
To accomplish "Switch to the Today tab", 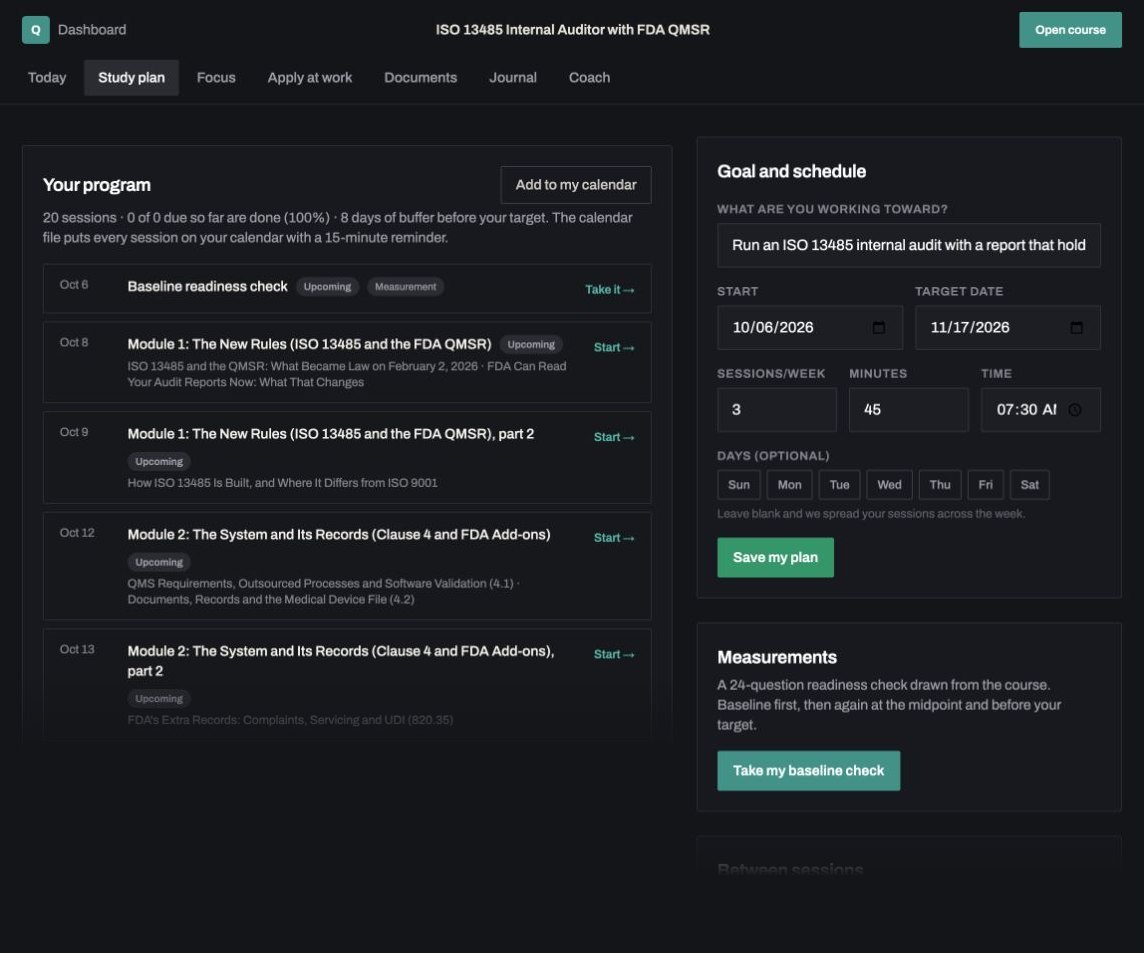I will [x=47, y=77].
